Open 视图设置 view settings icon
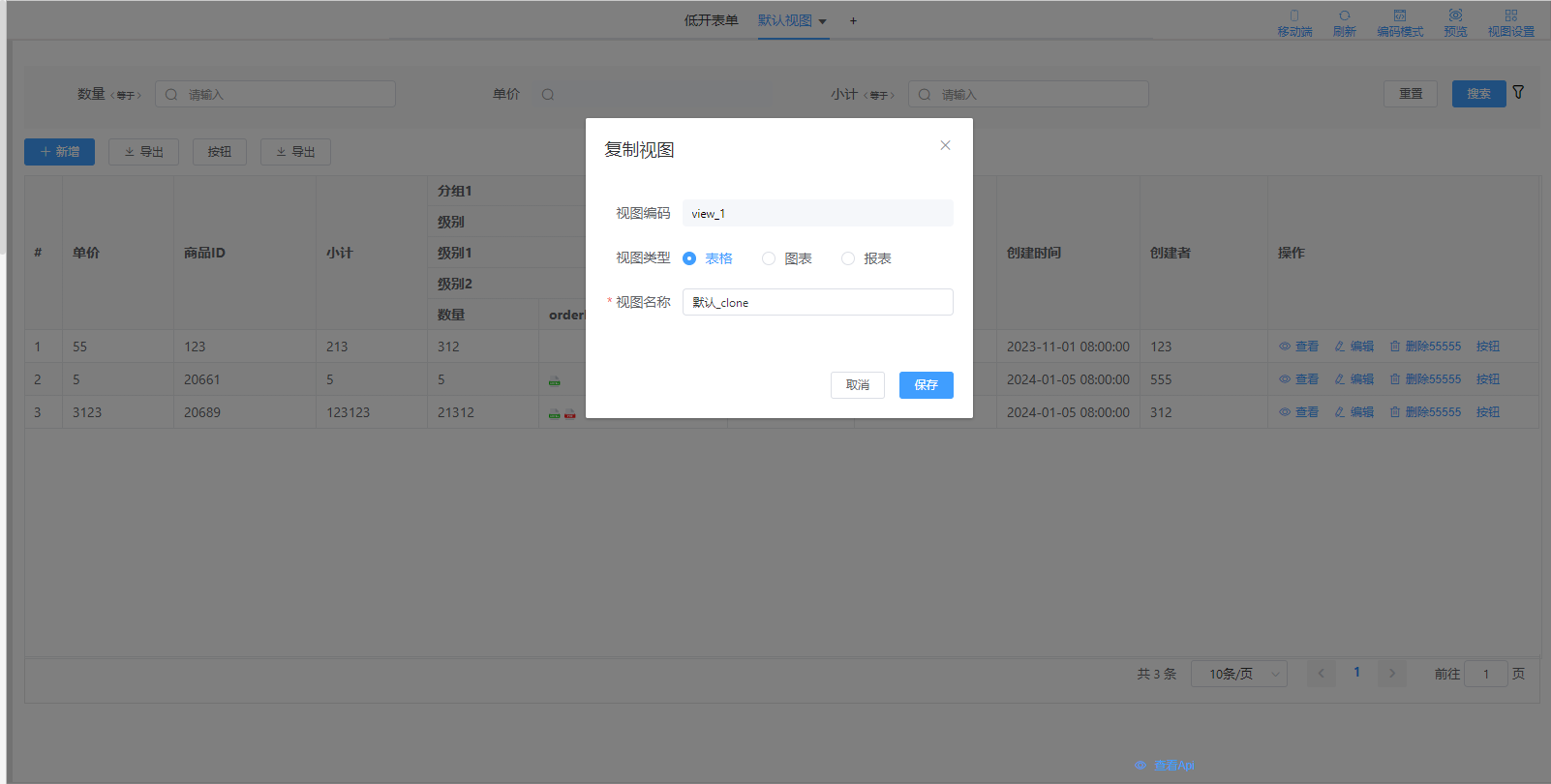 pyautogui.click(x=1510, y=16)
